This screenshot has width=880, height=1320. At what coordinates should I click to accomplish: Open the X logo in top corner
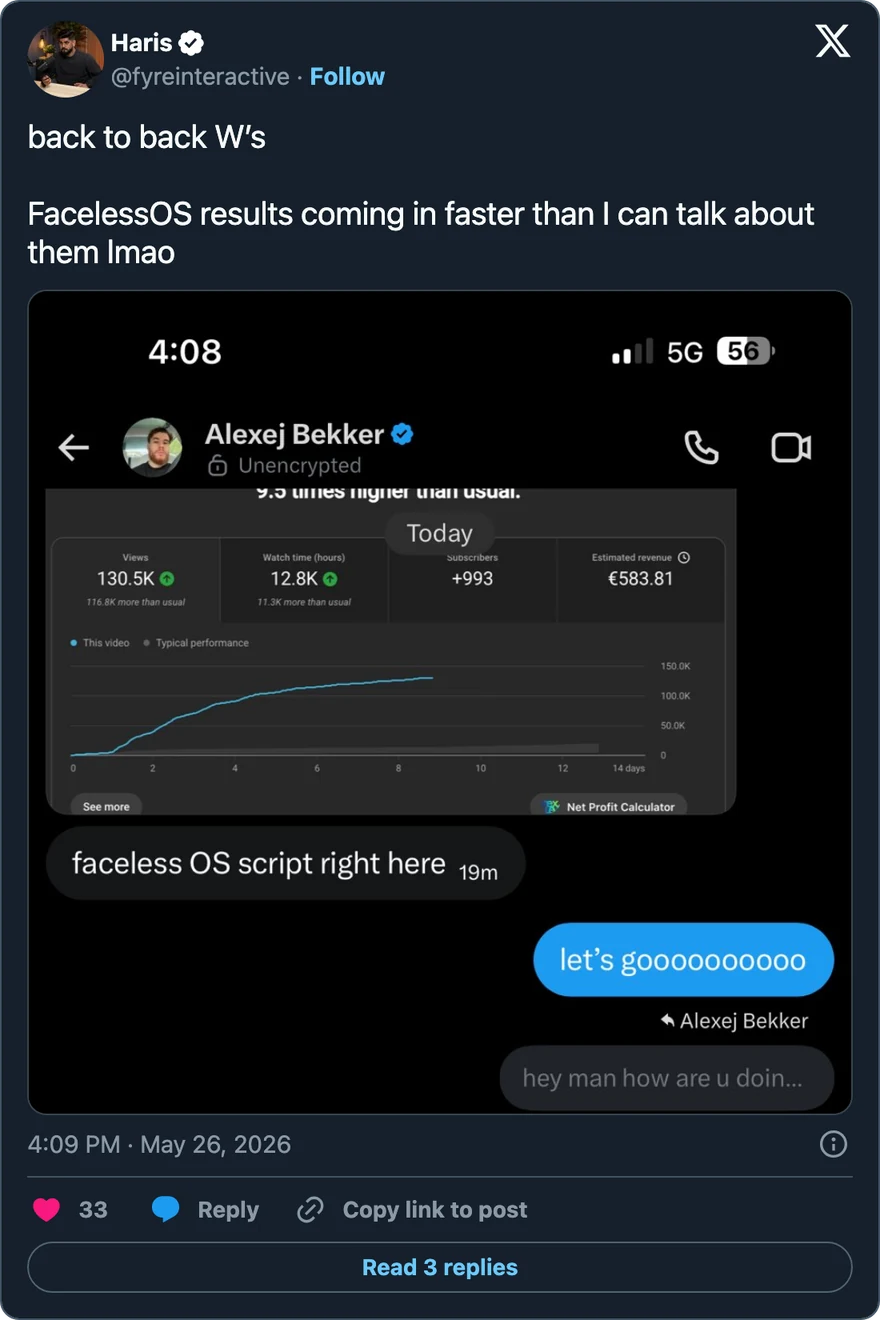[833, 41]
